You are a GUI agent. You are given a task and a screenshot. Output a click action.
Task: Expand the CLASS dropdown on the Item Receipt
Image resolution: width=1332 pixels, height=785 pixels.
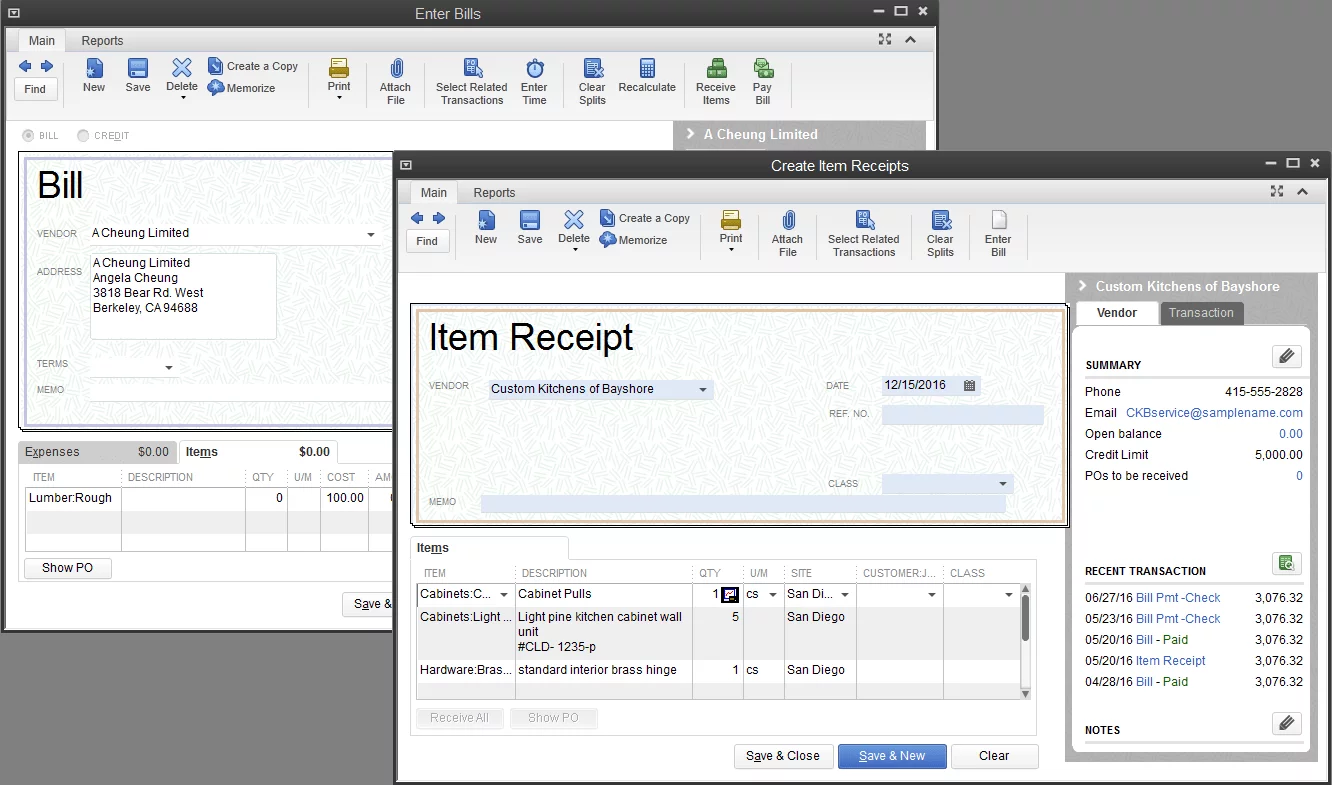click(x=1003, y=483)
